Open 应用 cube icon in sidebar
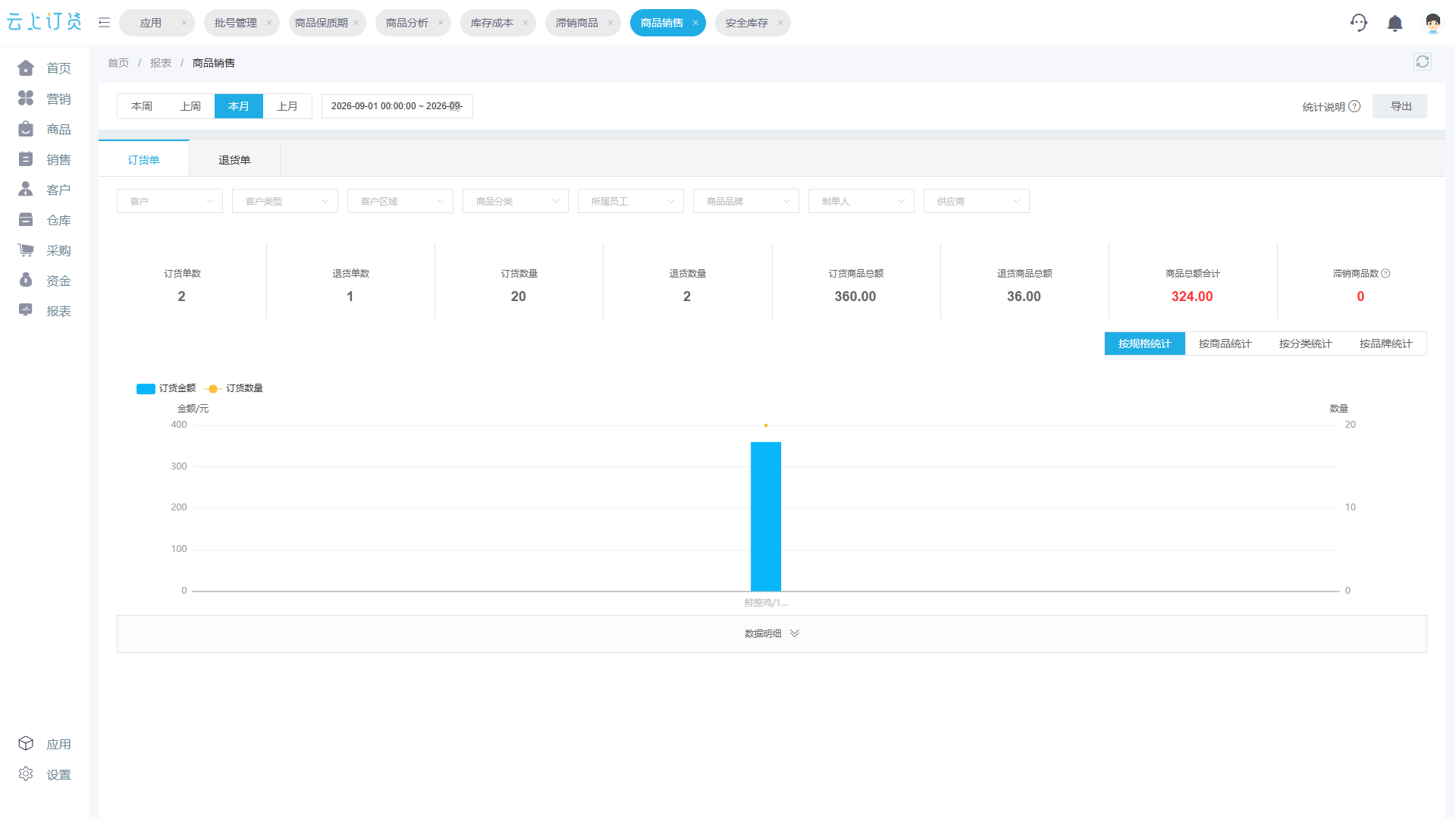The height and width of the screenshot is (819, 1456). point(26,743)
